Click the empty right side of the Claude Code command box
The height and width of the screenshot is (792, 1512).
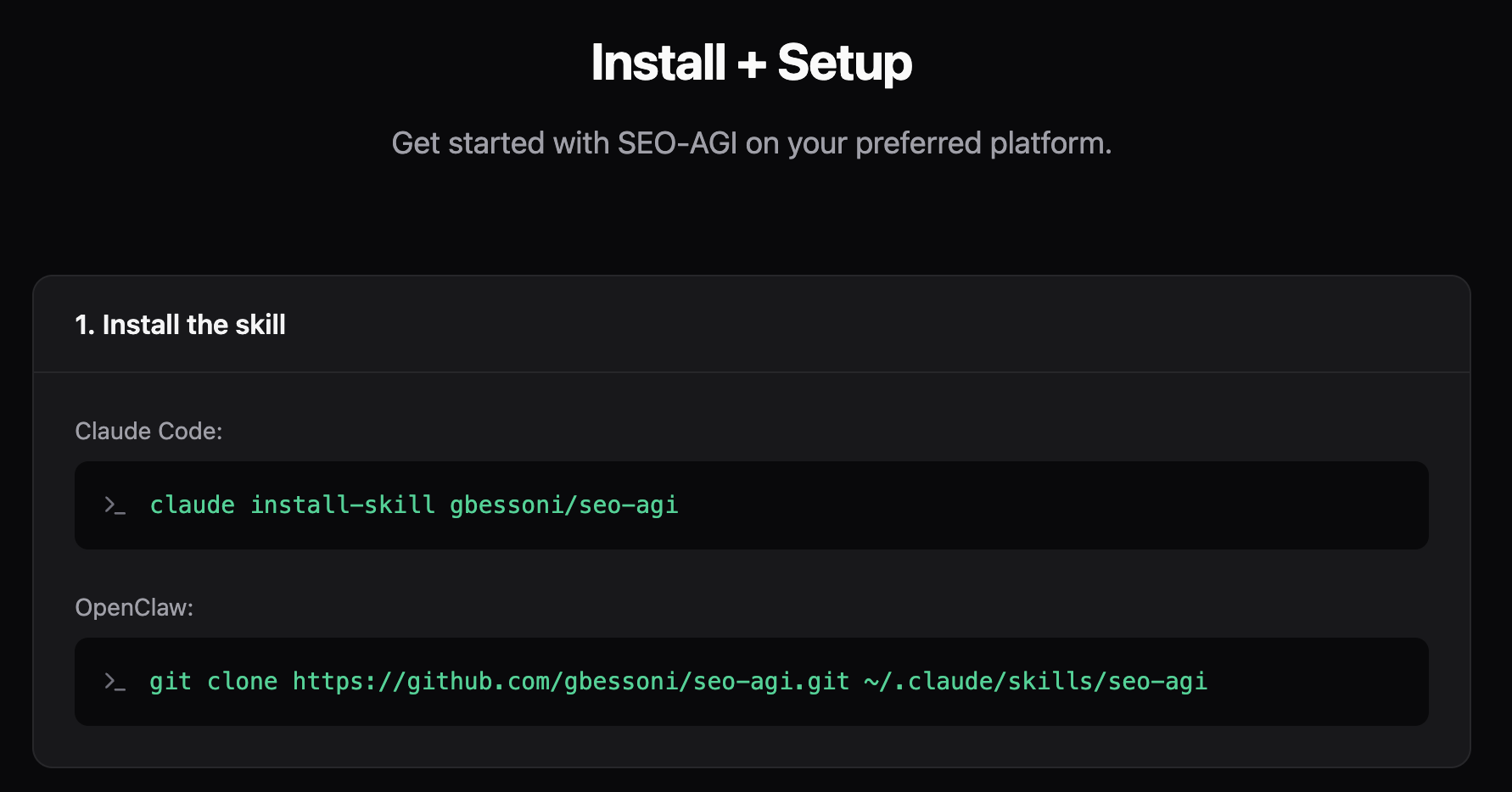[x=1103, y=505]
